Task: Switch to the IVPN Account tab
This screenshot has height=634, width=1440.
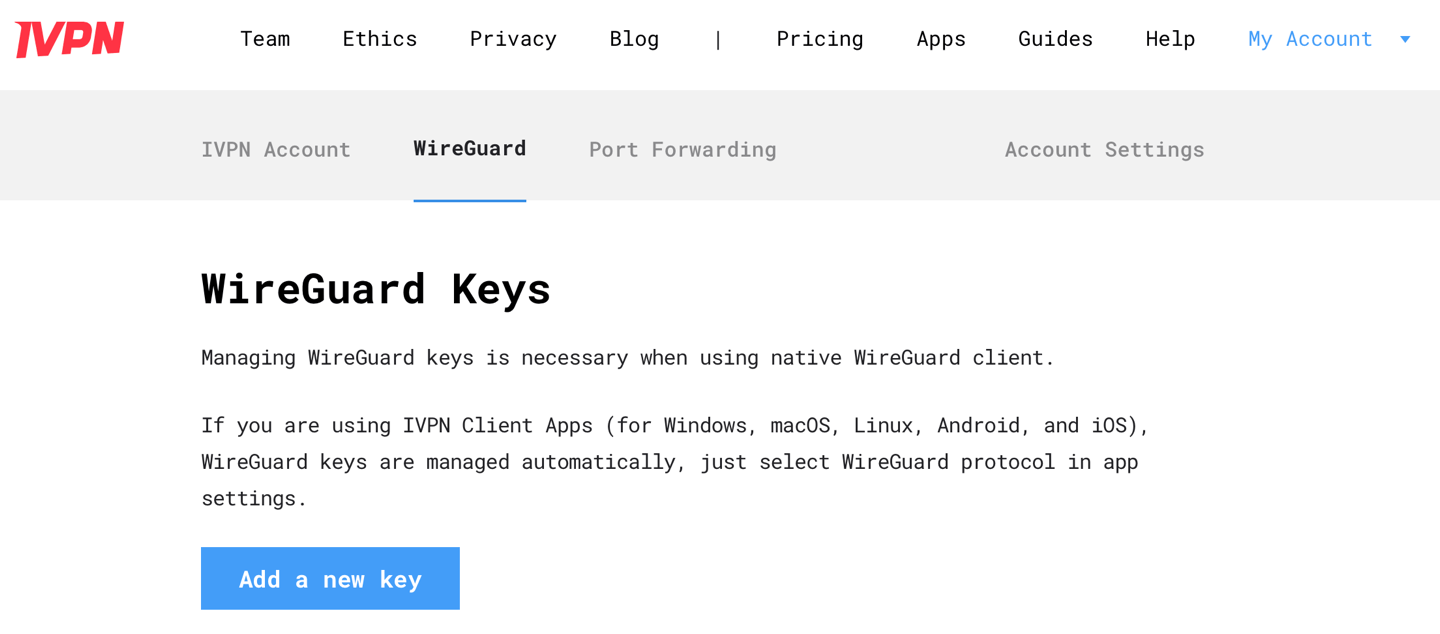Action: (x=276, y=149)
